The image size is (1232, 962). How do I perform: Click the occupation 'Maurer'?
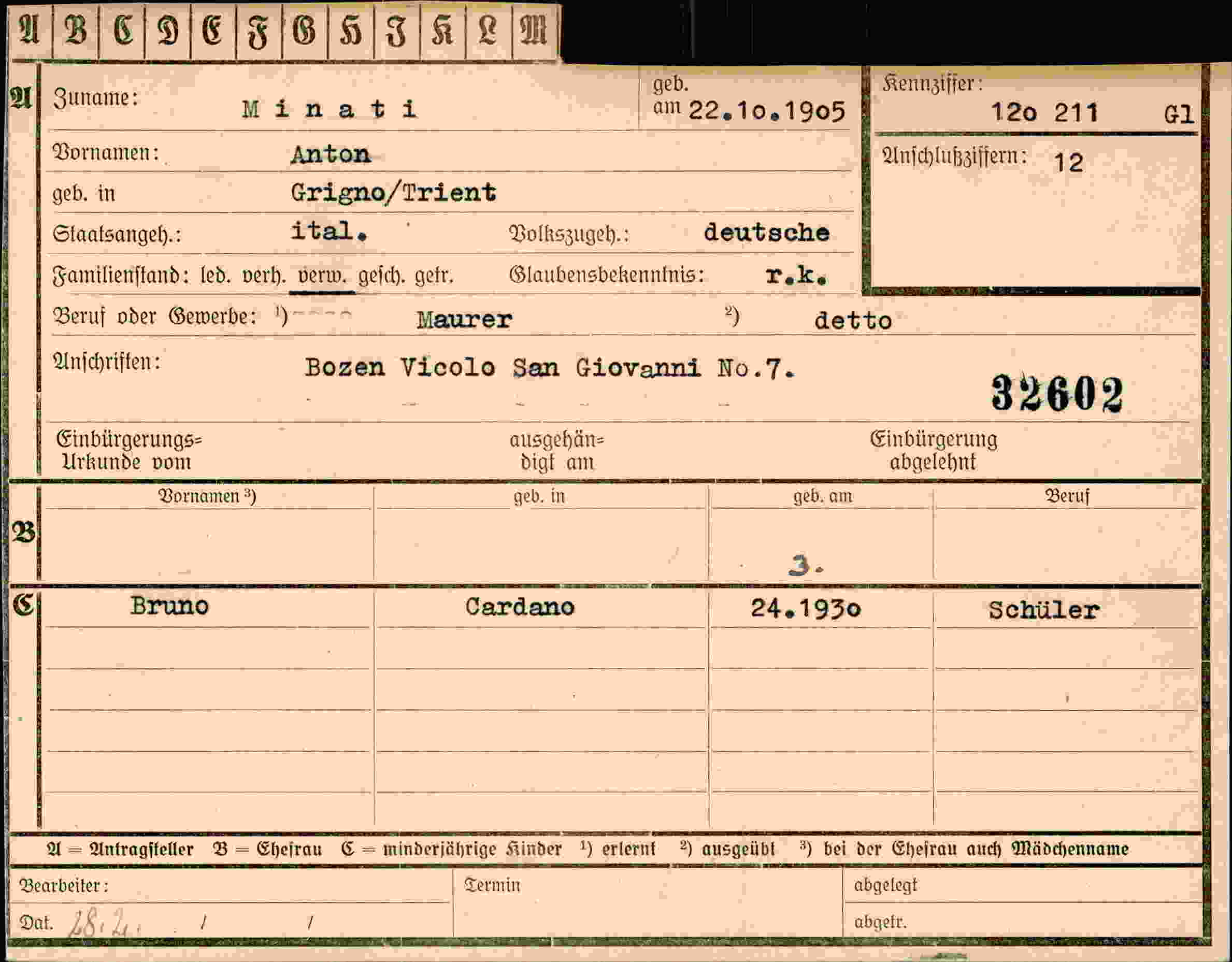(x=464, y=320)
